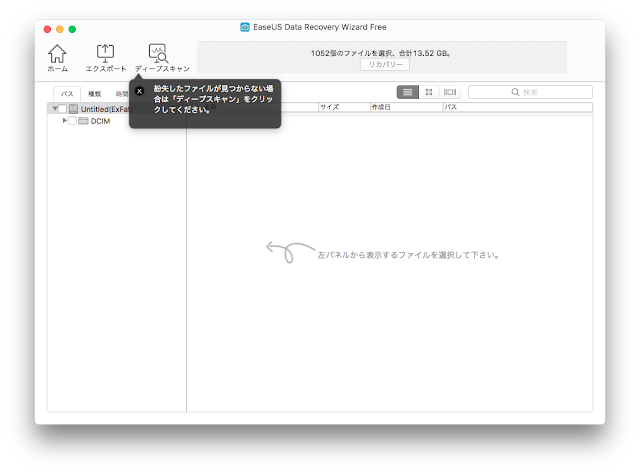Click the リカバリー recover button
This screenshot has height=474, width=640.
(x=385, y=65)
